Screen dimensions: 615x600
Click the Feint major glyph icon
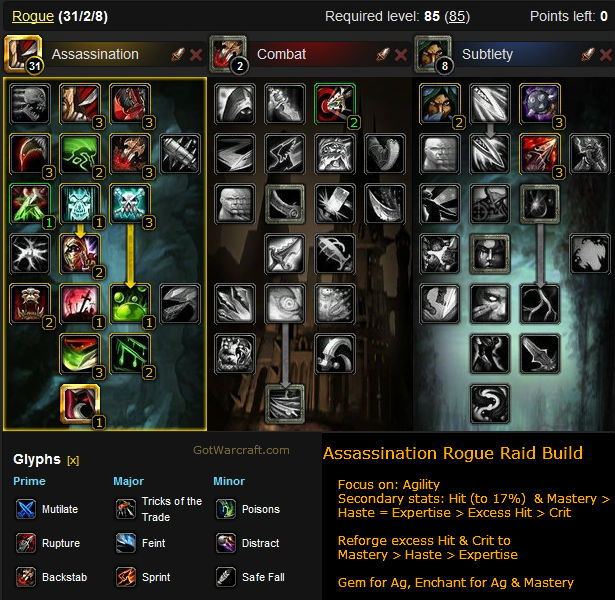pyautogui.click(x=126, y=543)
